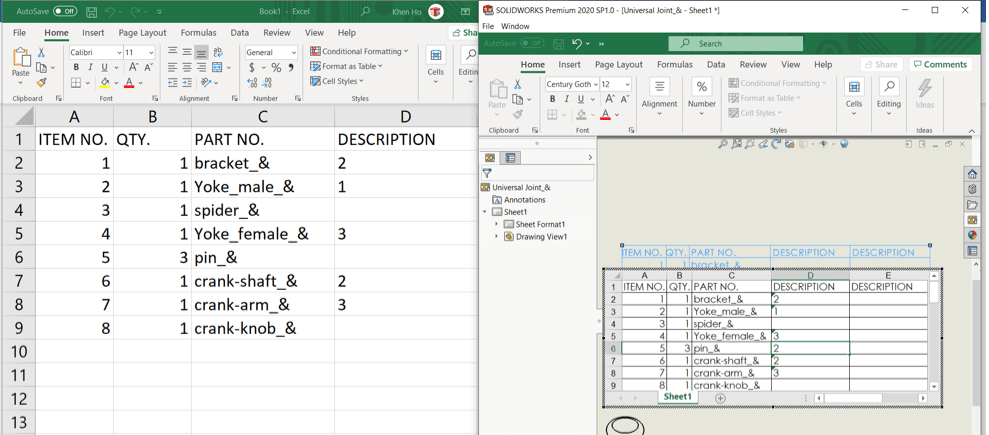Click Increase Indent icon in Book1 ribbon
Image resolution: width=989 pixels, height=435 pixels.
pos(187,83)
